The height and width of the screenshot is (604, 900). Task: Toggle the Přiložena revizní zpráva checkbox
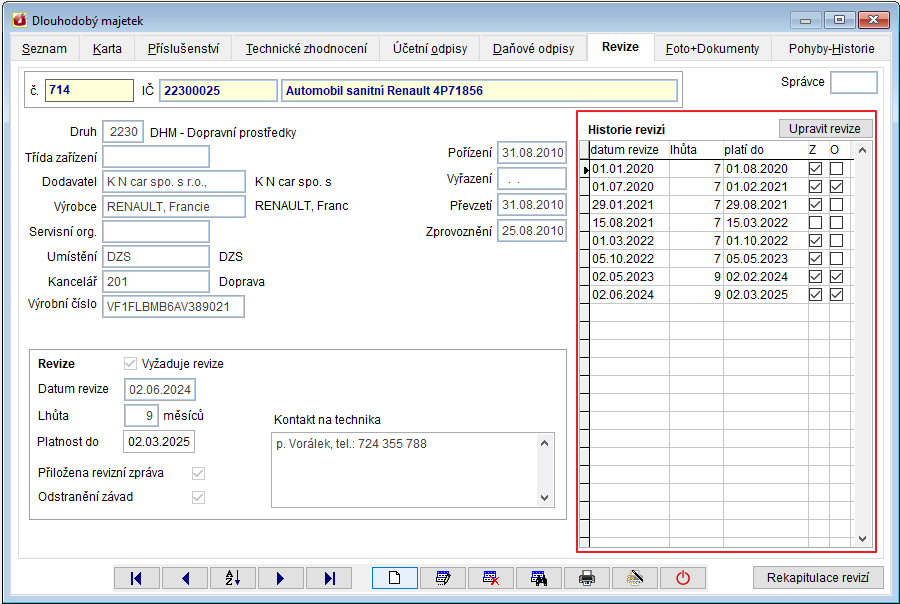pyautogui.click(x=199, y=473)
